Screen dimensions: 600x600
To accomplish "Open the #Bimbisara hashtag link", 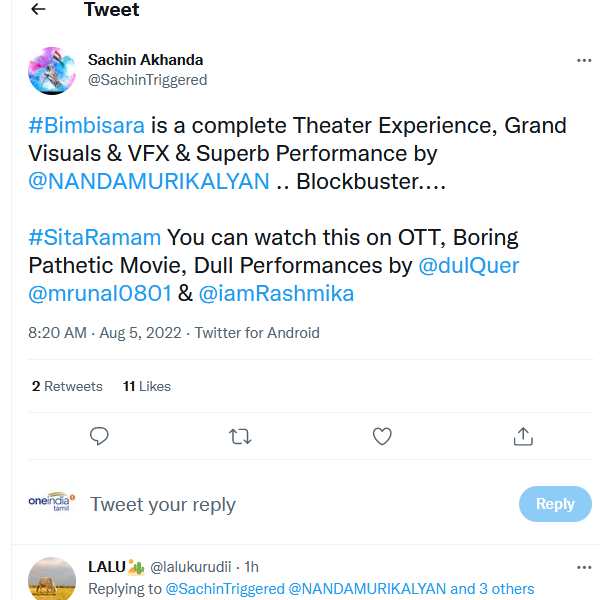I will pos(87,126).
